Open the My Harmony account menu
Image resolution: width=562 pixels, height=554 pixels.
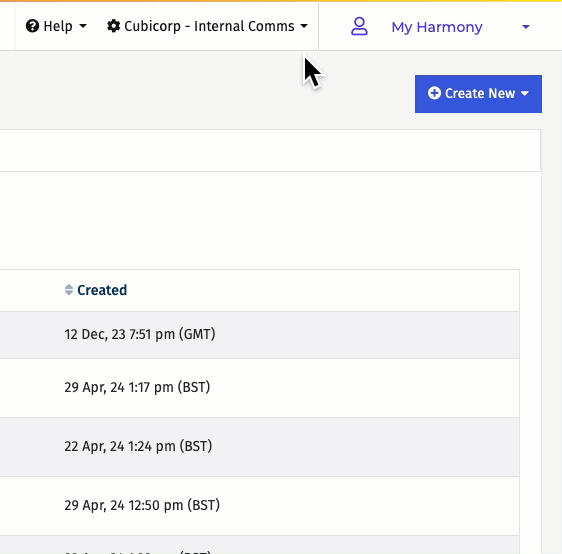440,27
